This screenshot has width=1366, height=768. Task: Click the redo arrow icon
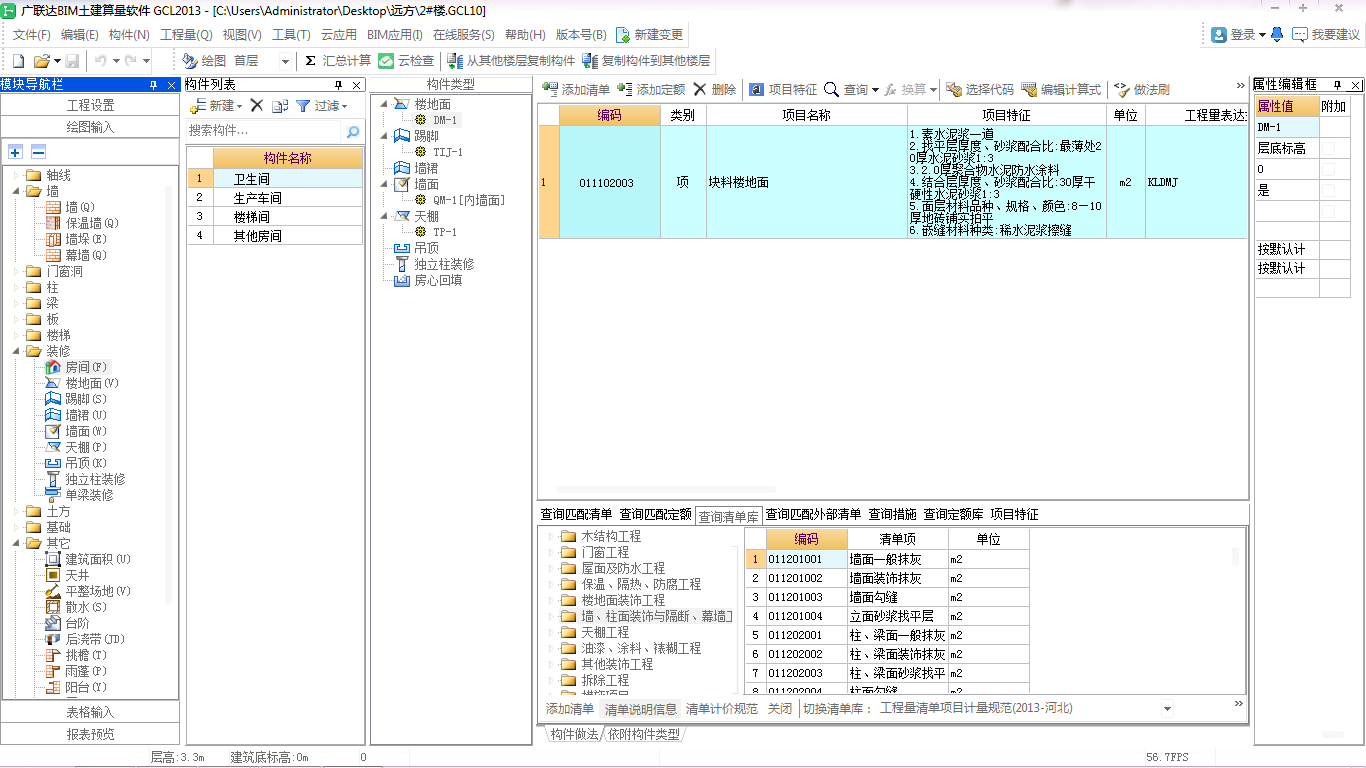coord(132,61)
